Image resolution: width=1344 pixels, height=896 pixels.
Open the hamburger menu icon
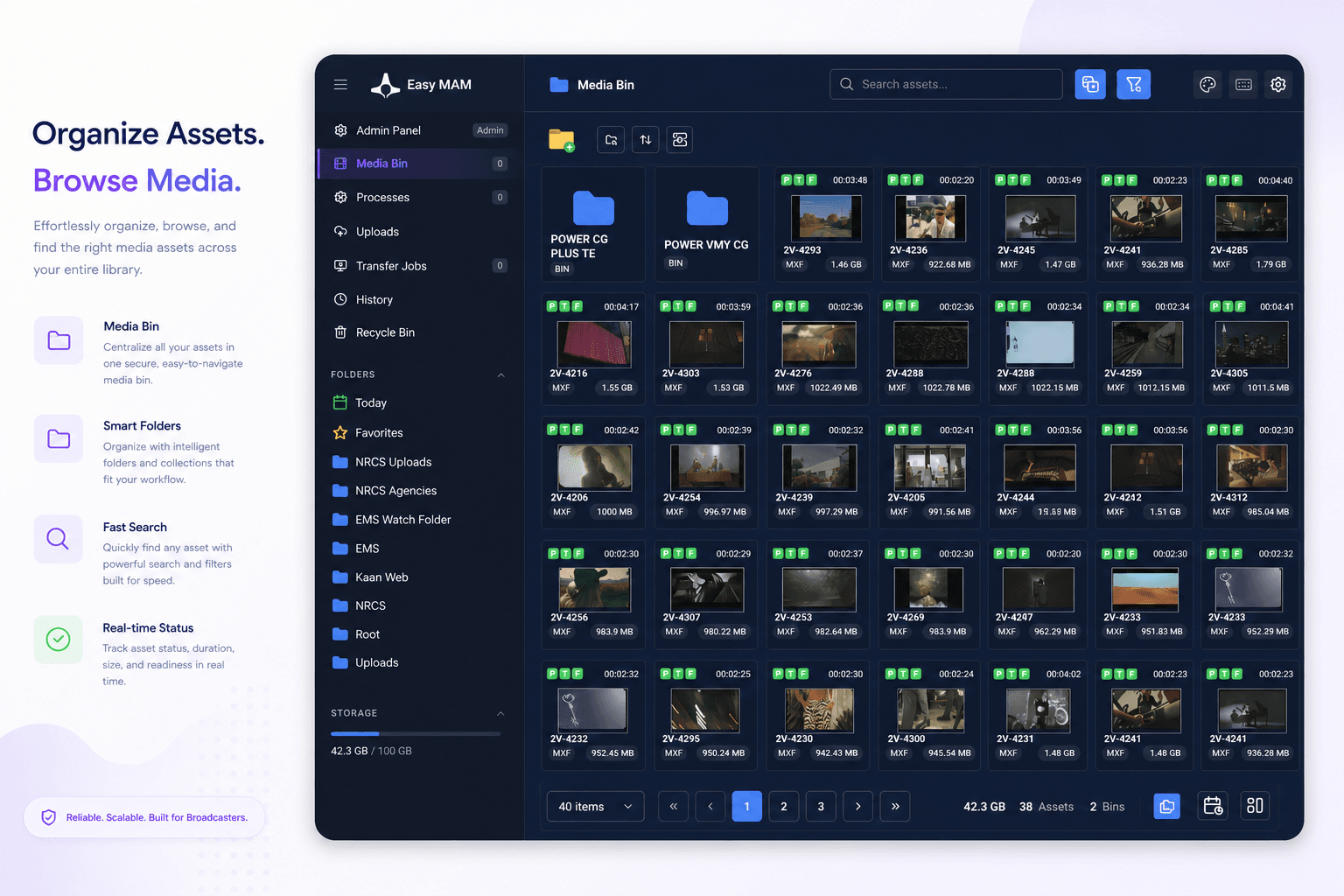point(340,85)
